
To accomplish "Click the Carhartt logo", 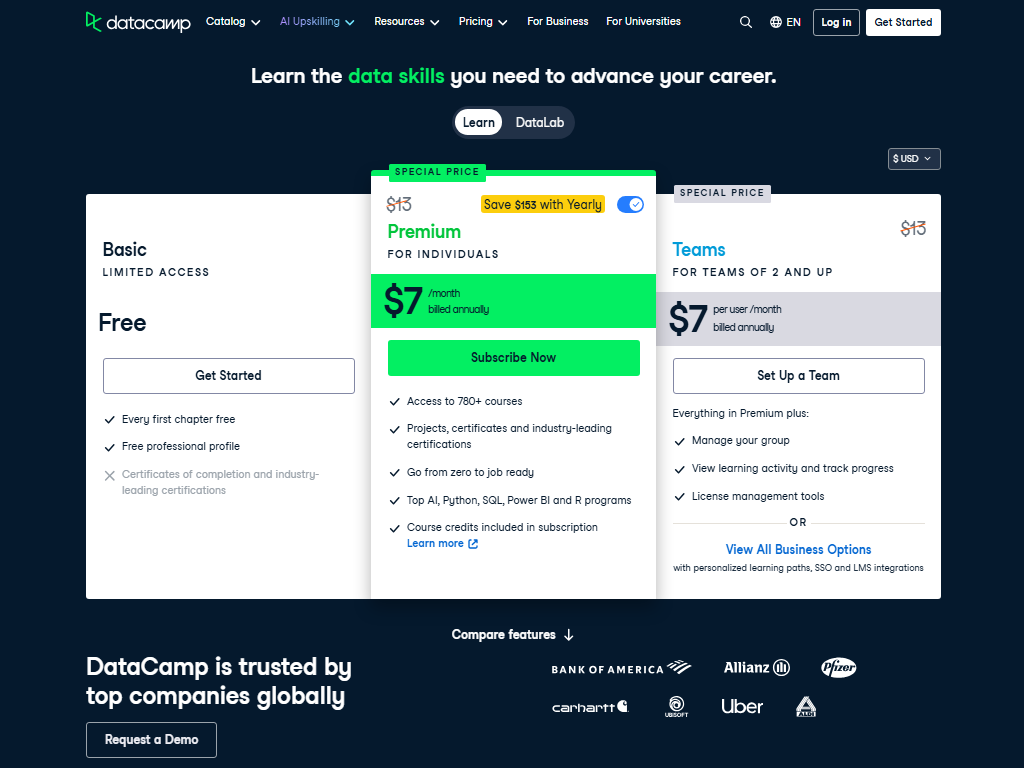I will [x=590, y=707].
